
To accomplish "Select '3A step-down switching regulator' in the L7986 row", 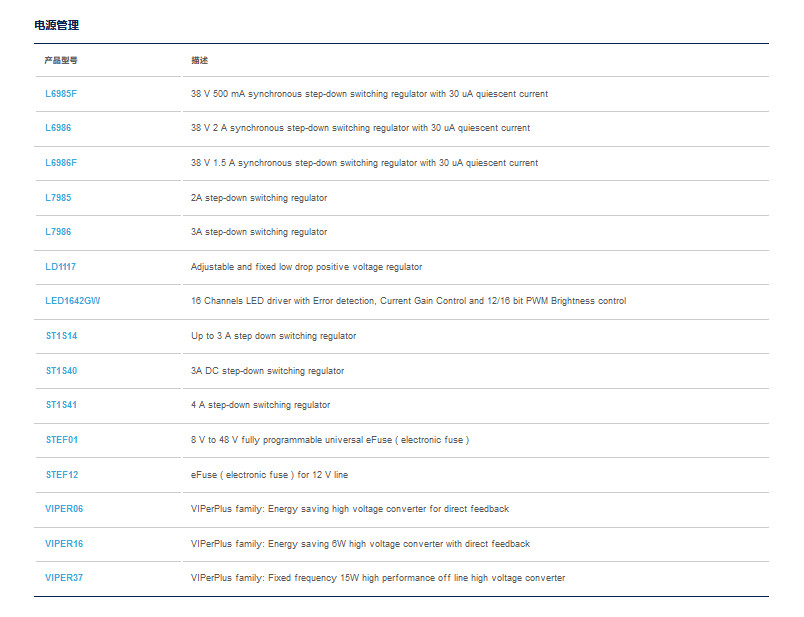I will coord(258,232).
